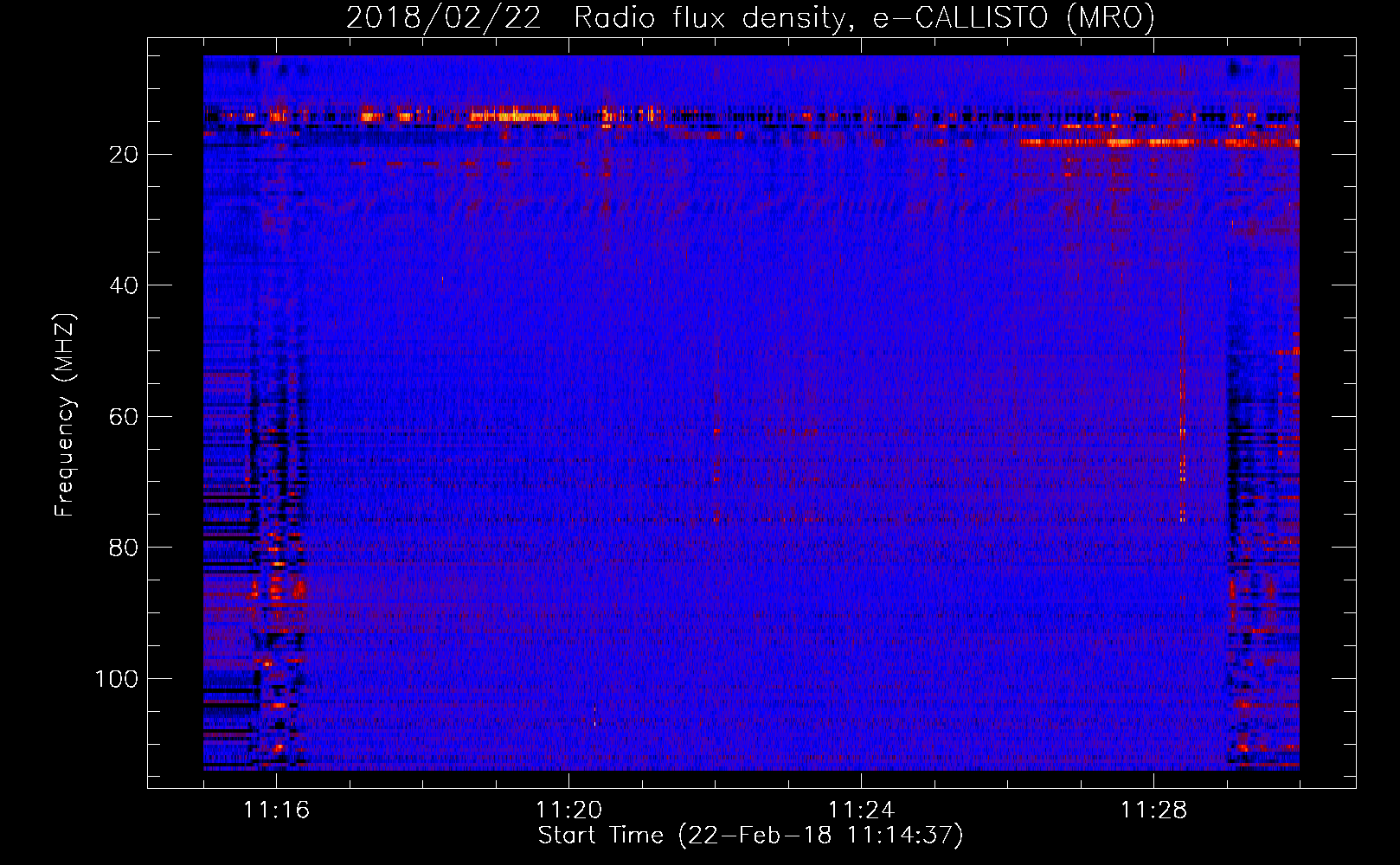Click the 11:24 time tick label

861,810
